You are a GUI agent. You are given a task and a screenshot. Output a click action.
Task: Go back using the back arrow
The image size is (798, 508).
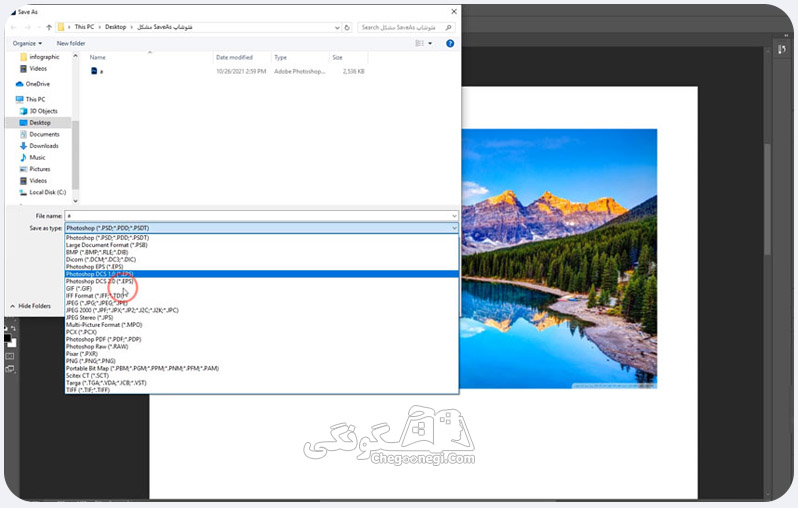(14, 27)
